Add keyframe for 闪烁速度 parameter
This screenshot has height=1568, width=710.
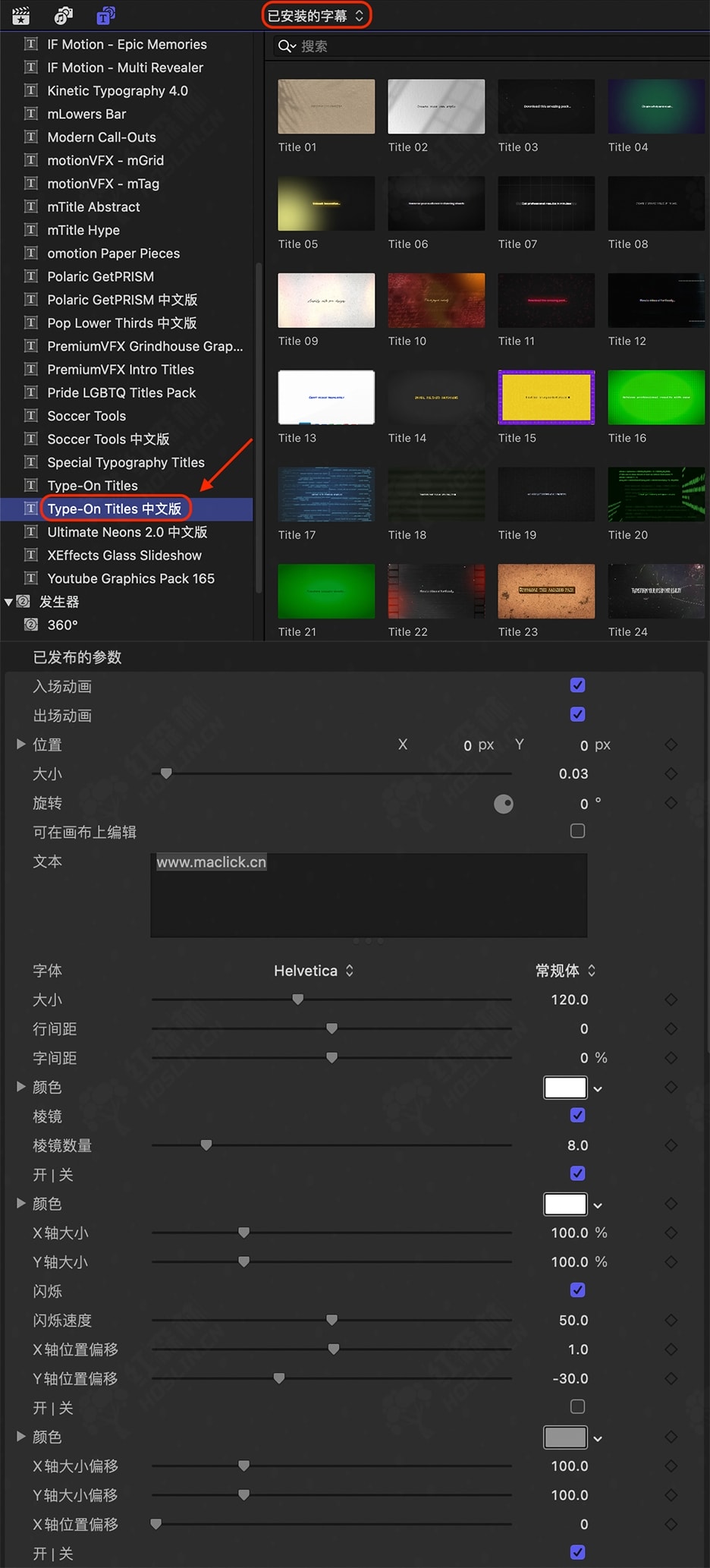[671, 1320]
